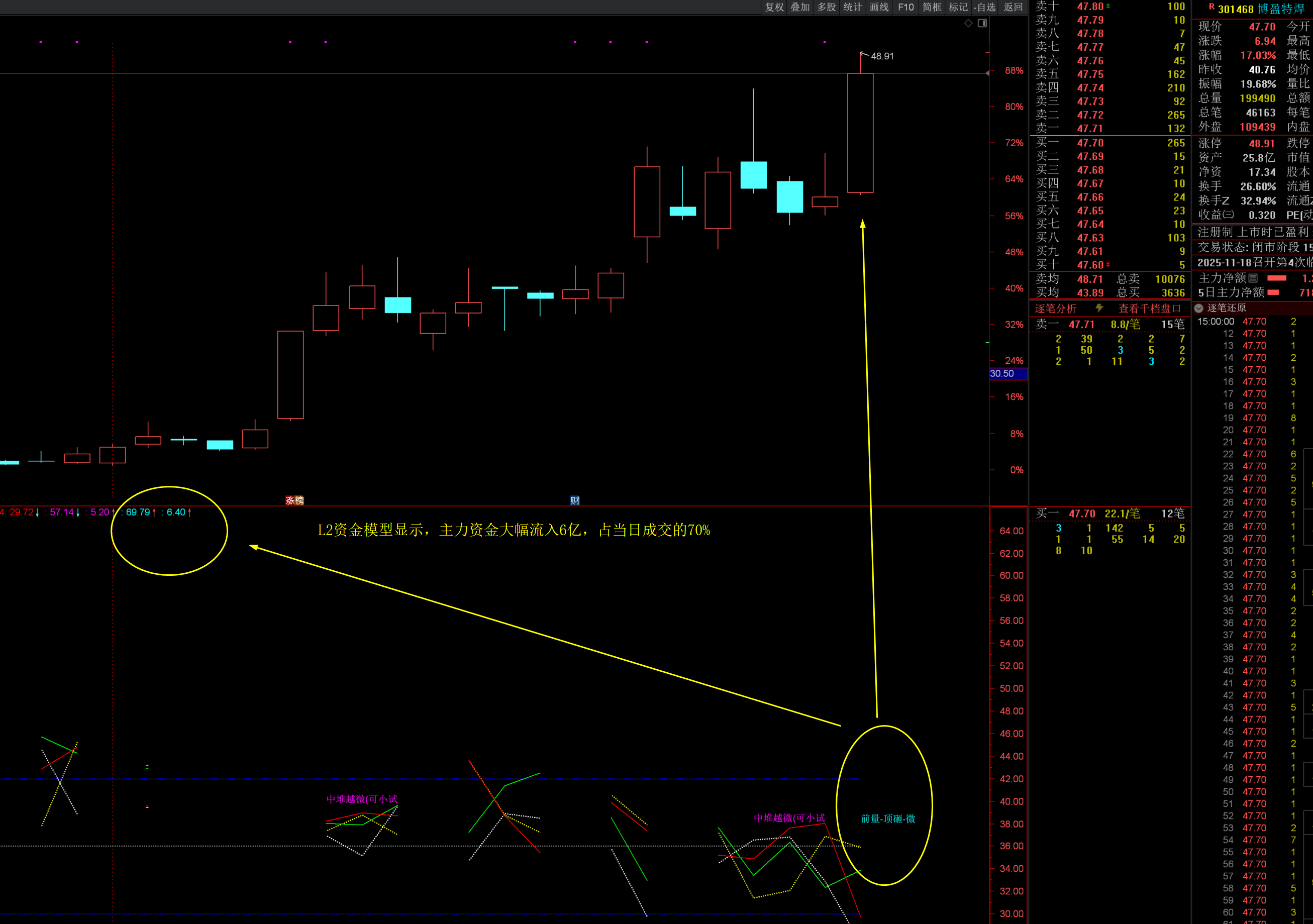The height and width of the screenshot is (924, 1313).
Task: Click the red down arrow beside 47.60
Action: (x=1108, y=265)
